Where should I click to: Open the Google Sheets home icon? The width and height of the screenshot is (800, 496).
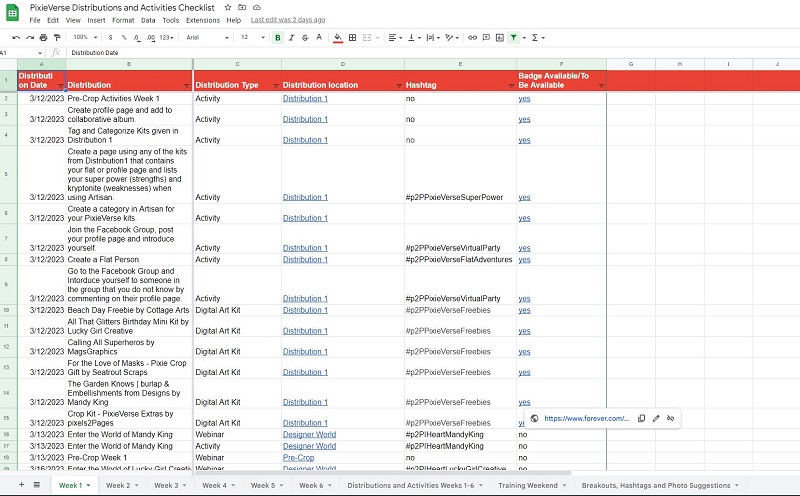[12, 13]
